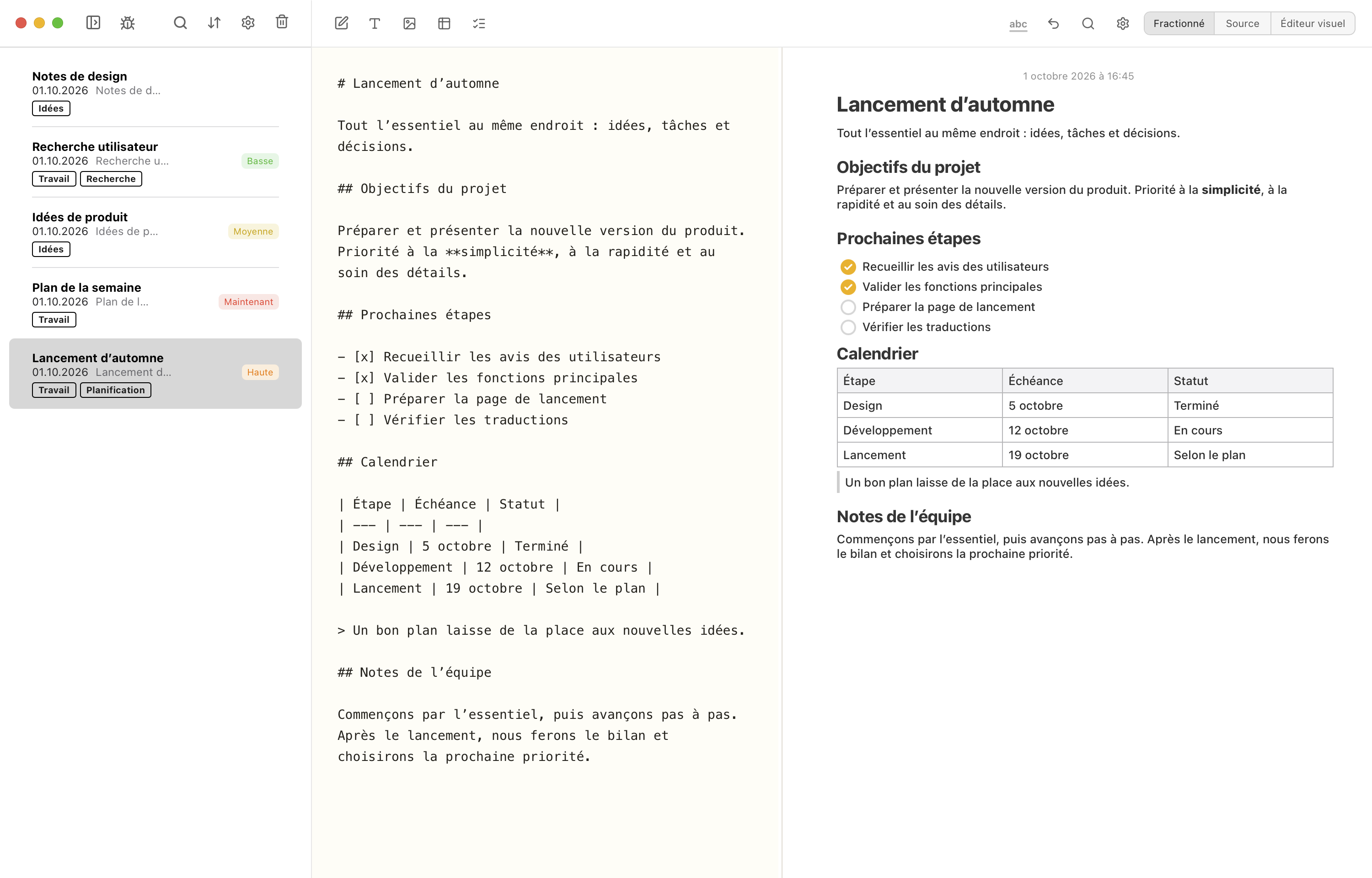Delete note with the trash icon
1372x878 pixels.
click(282, 22)
